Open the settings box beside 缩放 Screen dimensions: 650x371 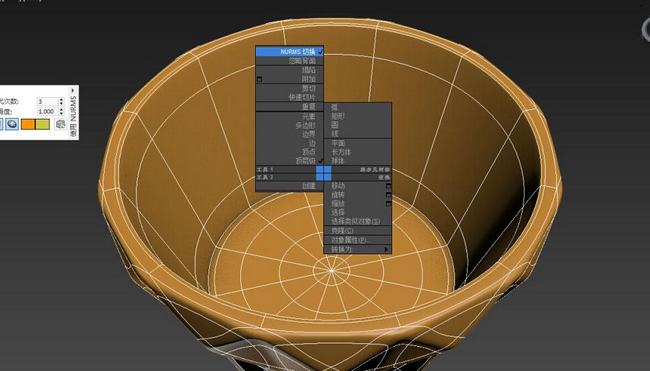tap(388, 204)
